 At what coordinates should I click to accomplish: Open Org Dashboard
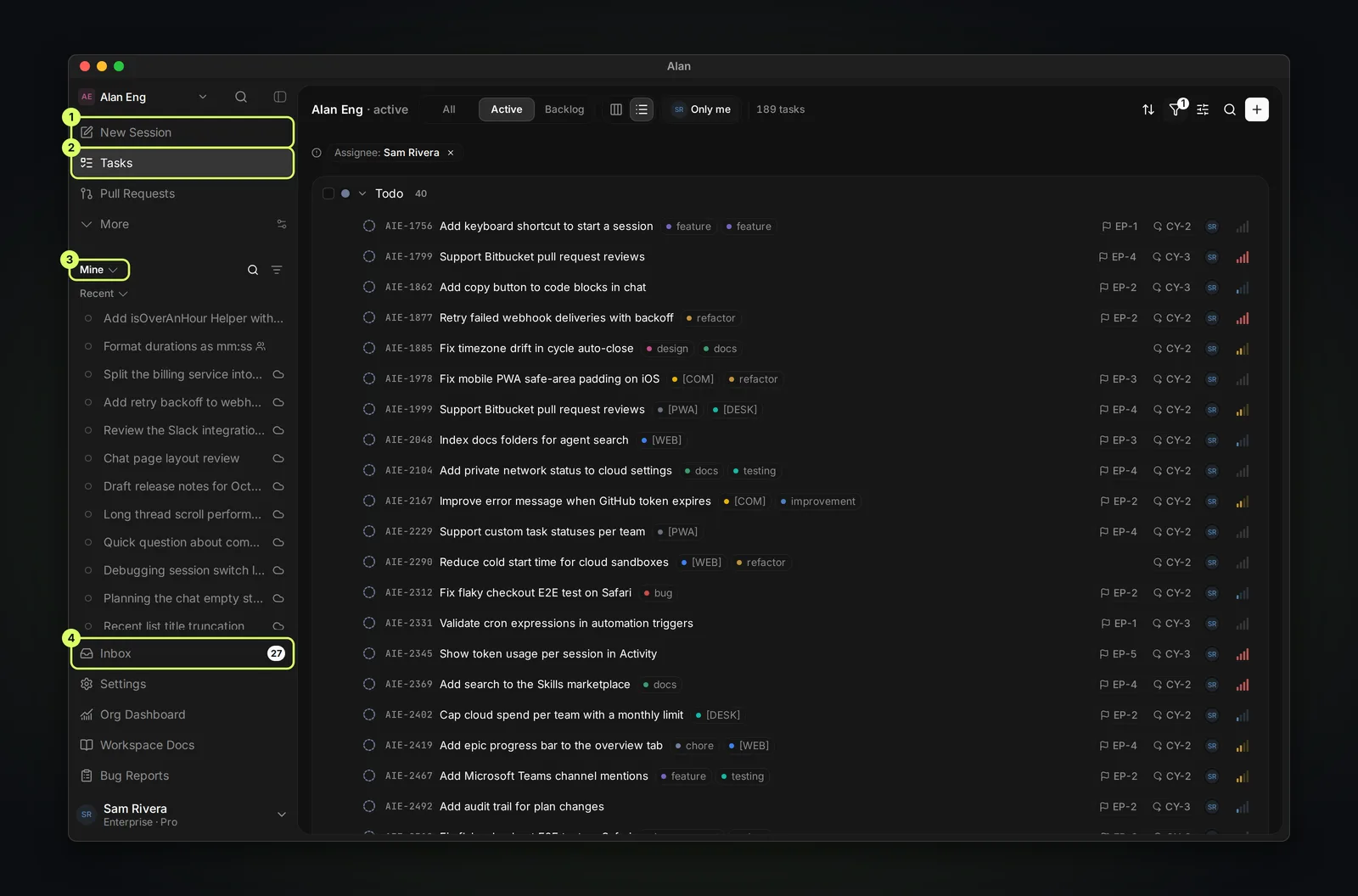pyautogui.click(x=182, y=714)
